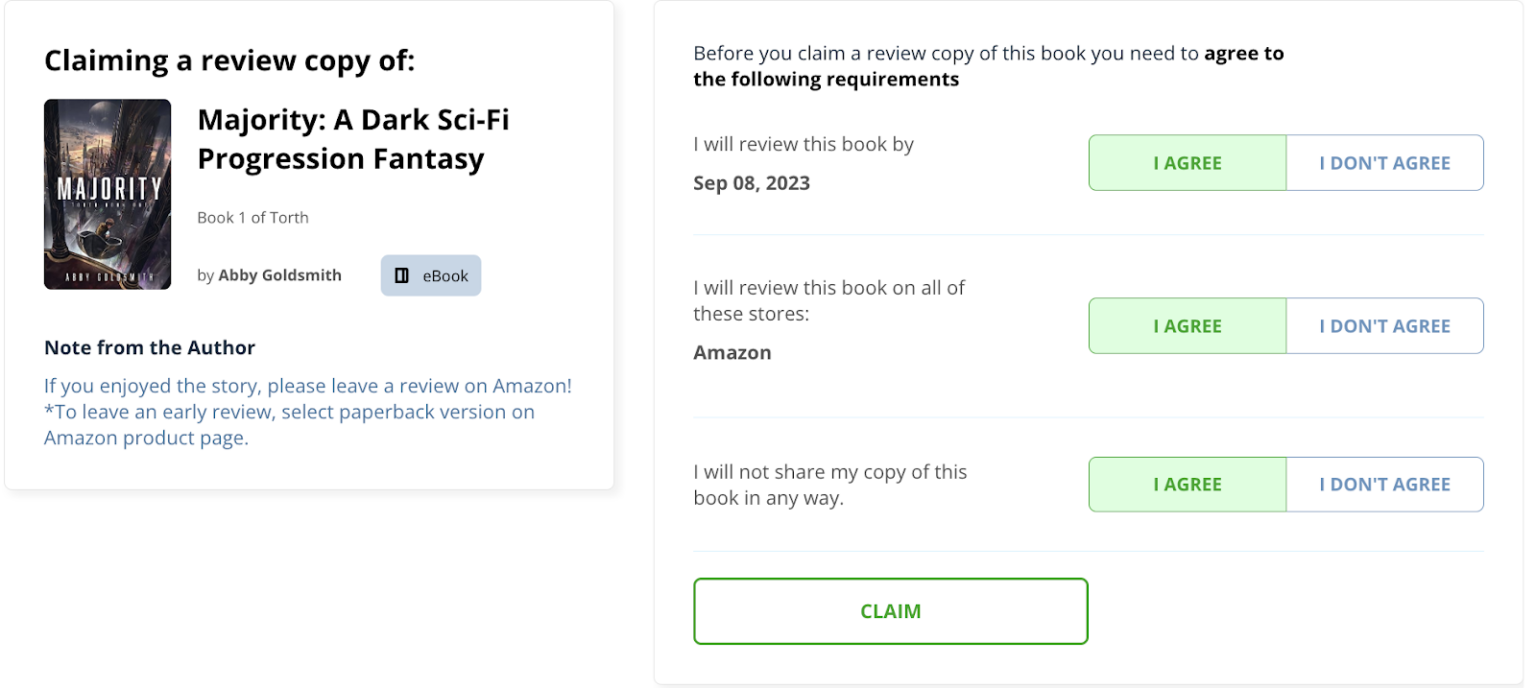Agree not to share your copy
The image size is (1536, 688).
pos(1187,484)
